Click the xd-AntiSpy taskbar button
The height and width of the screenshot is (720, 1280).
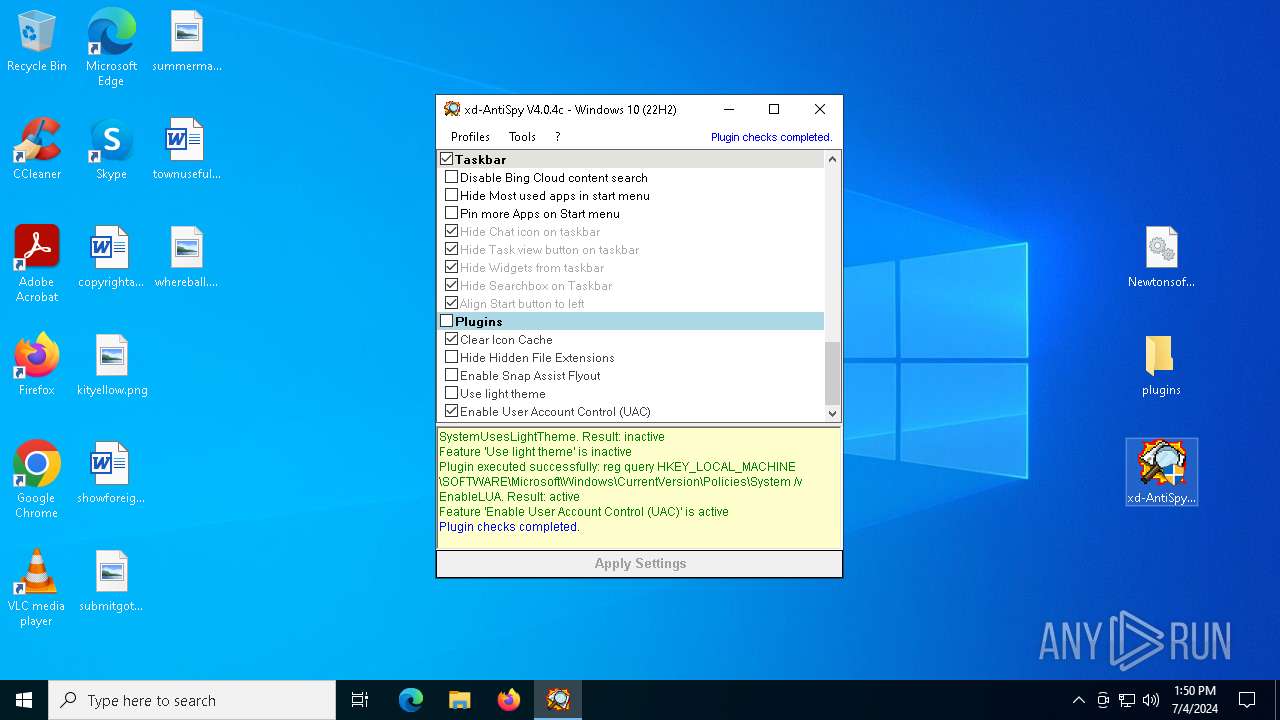coord(558,700)
